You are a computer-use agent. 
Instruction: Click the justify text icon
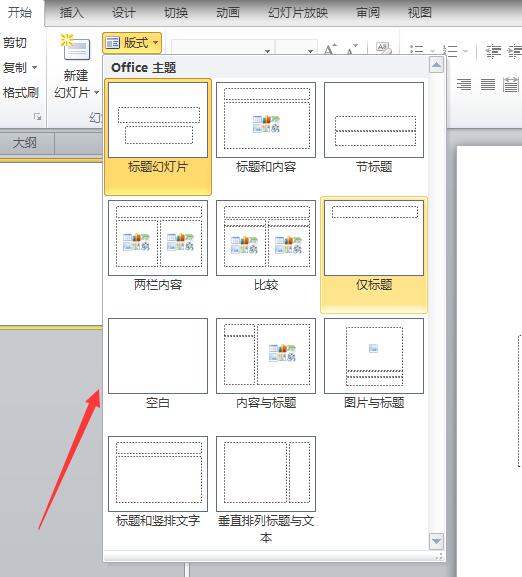click(488, 85)
